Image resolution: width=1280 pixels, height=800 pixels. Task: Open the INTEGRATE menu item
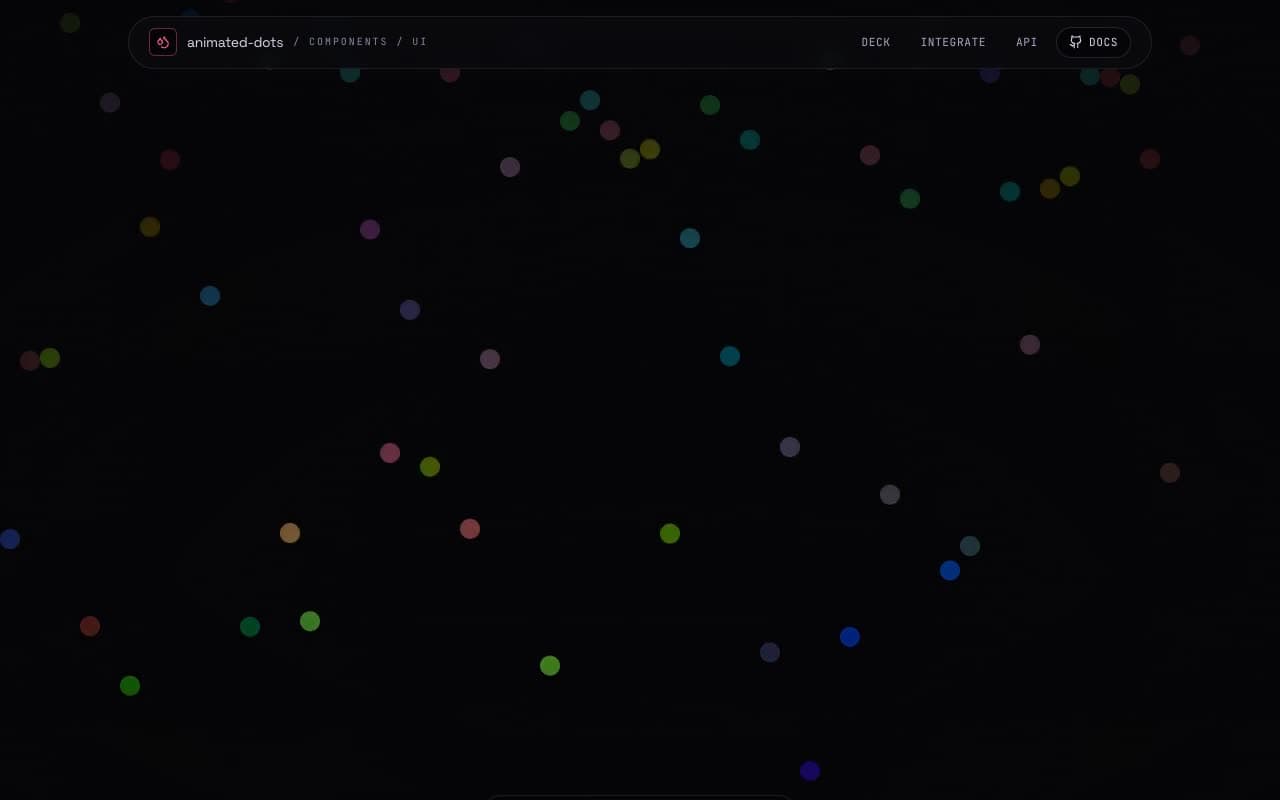pos(953,42)
